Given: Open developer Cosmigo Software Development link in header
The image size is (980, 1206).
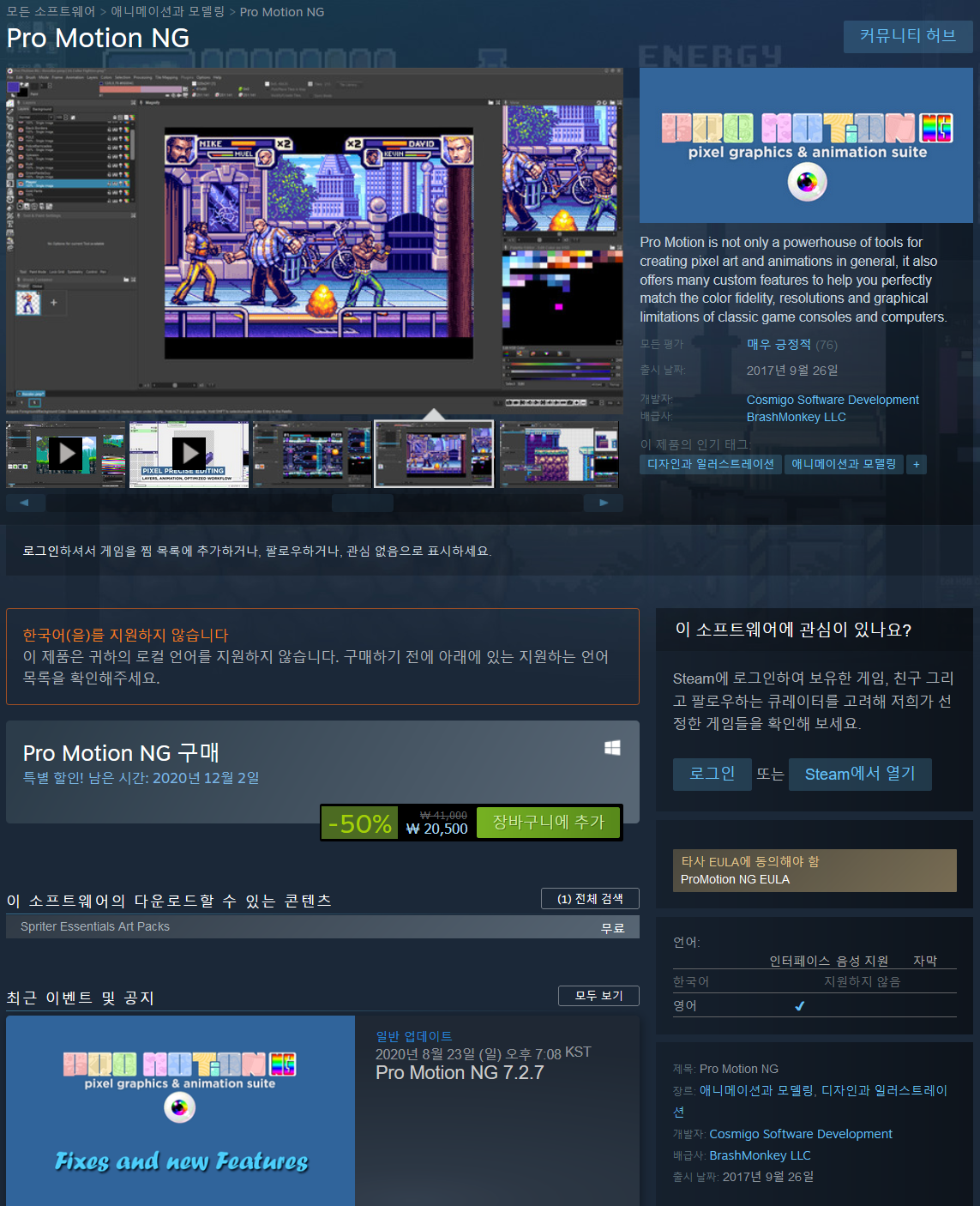Looking at the screenshot, I should (x=833, y=400).
